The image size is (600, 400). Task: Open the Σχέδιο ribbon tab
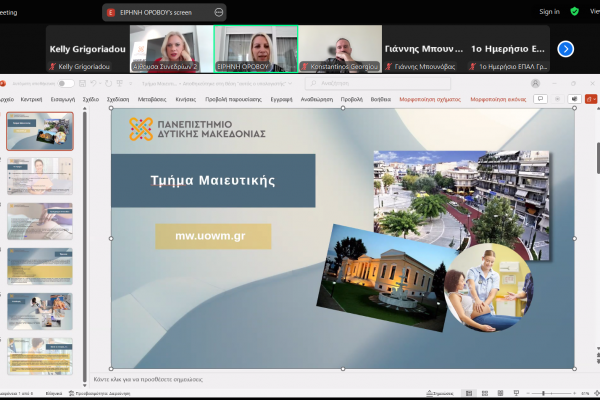tap(91, 99)
